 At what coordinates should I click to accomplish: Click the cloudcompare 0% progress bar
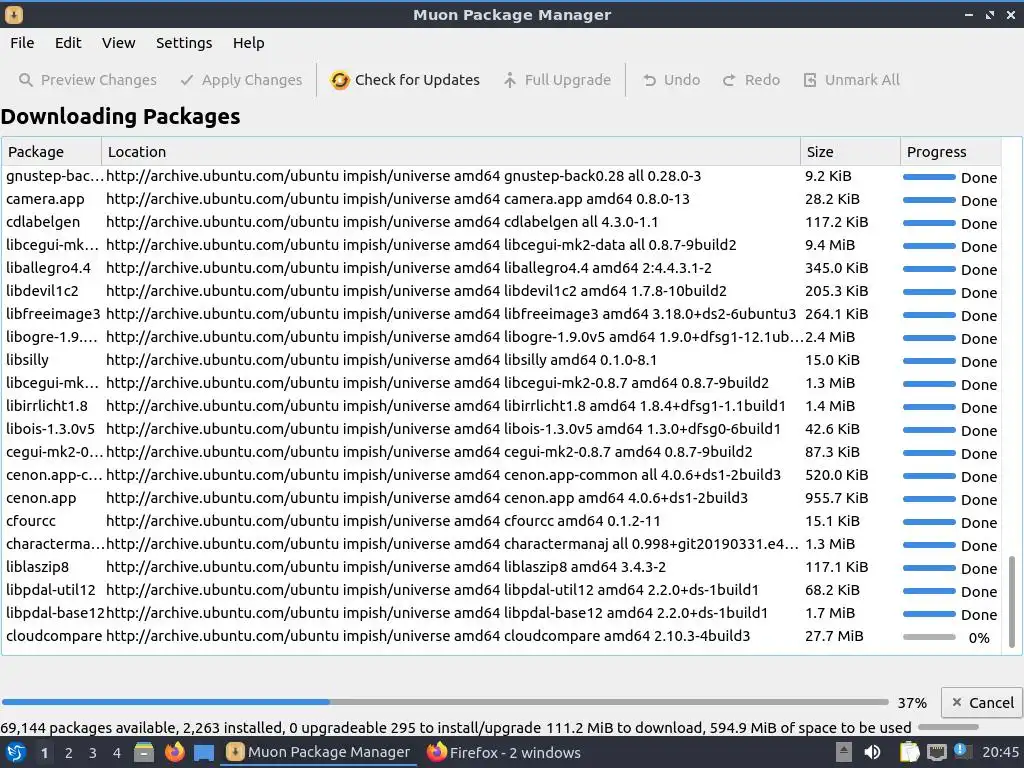pyautogui.click(x=929, y=637)
